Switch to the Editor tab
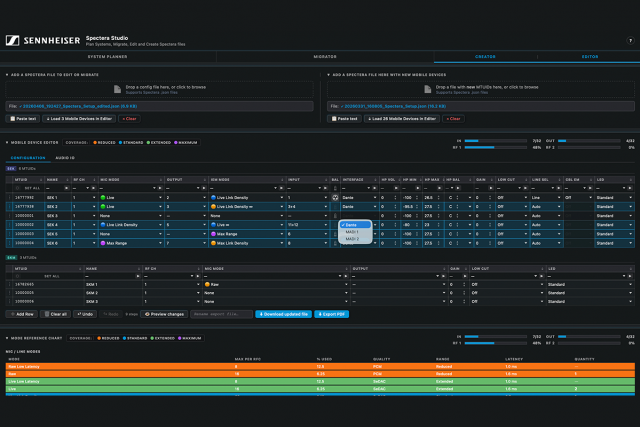This screenshot has height=427, width=640. click(590, 57)
